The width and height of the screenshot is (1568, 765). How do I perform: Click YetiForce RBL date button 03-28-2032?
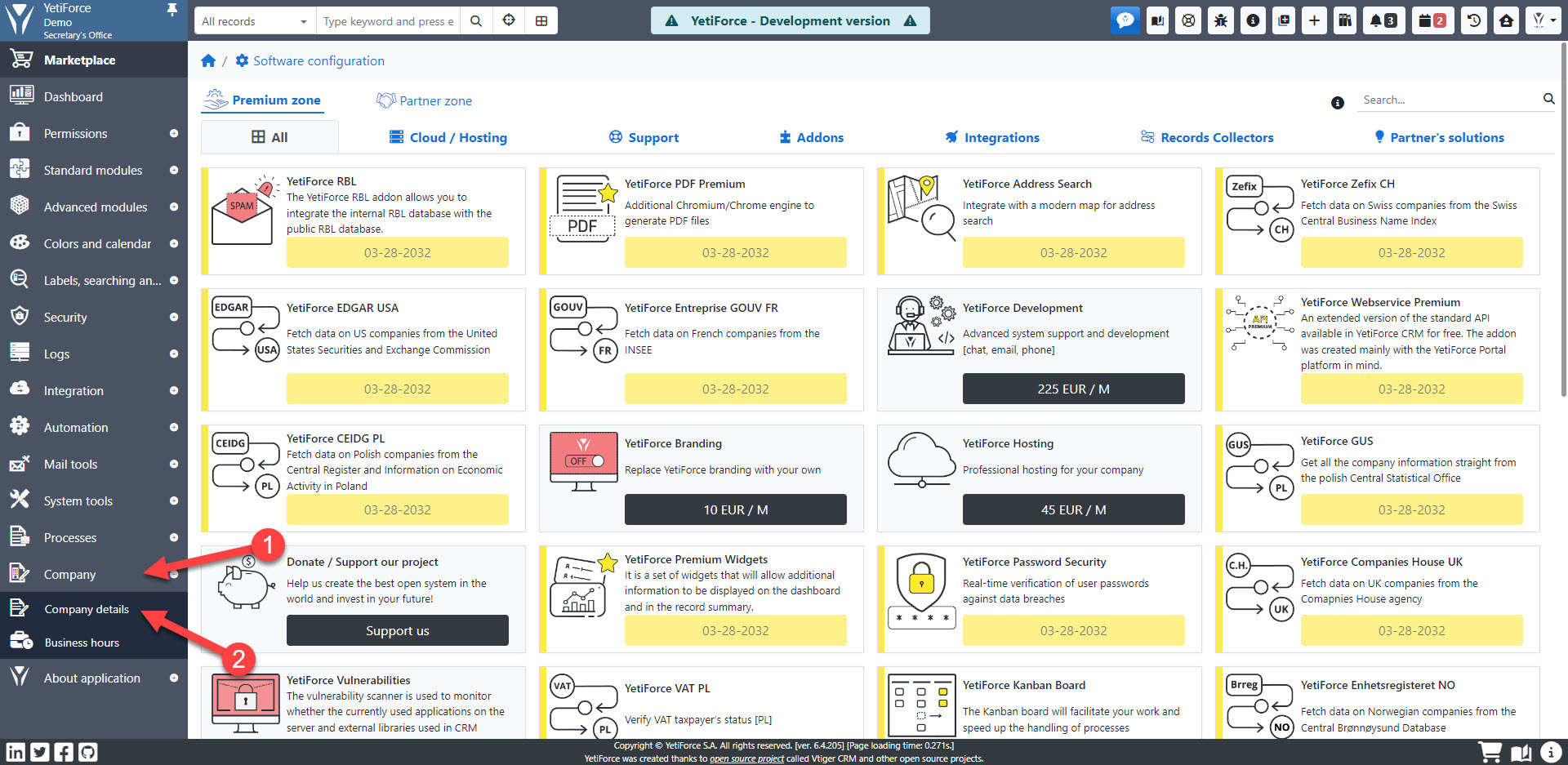point(398,252)
